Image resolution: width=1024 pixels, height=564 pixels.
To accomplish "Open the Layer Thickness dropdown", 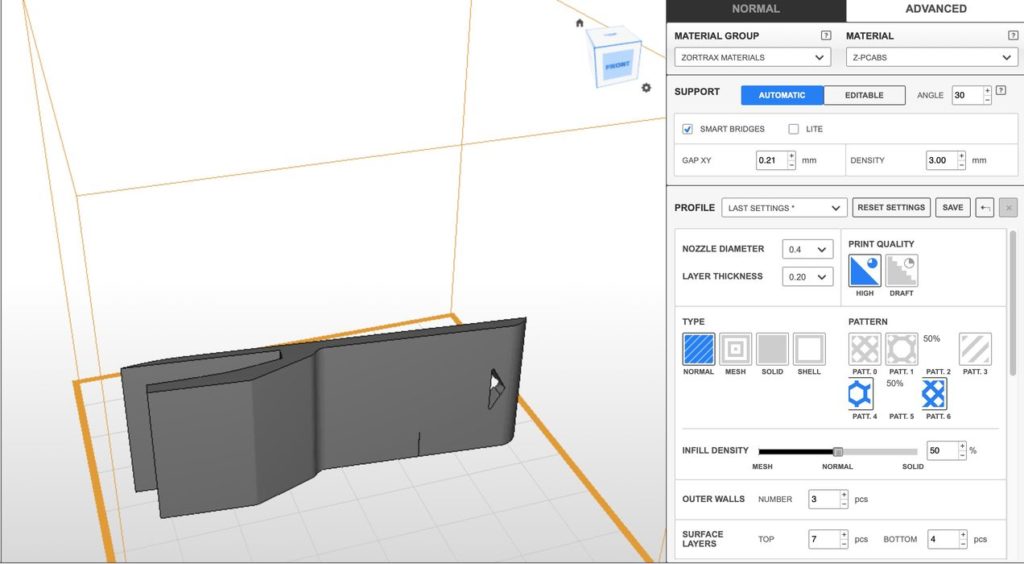I will [x=808, y=277].
